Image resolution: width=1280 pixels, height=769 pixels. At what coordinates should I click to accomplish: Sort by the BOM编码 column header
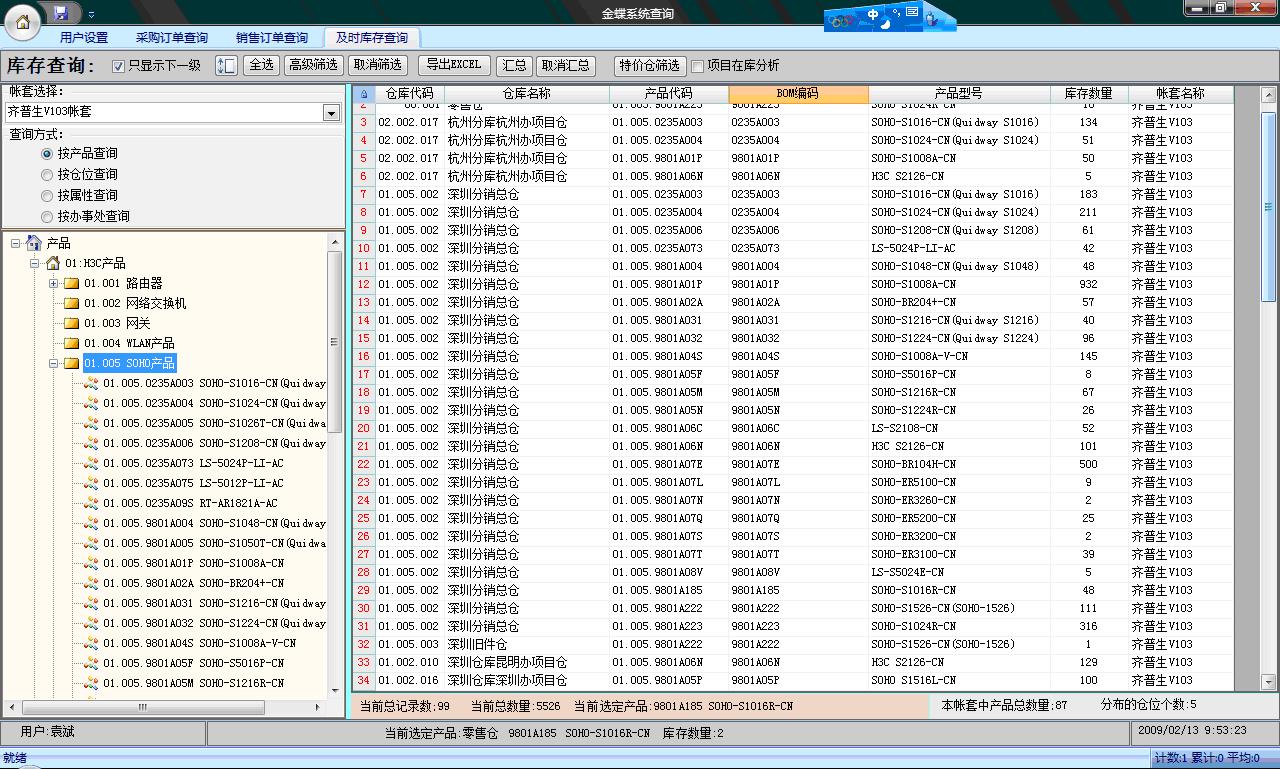point(798,94)
